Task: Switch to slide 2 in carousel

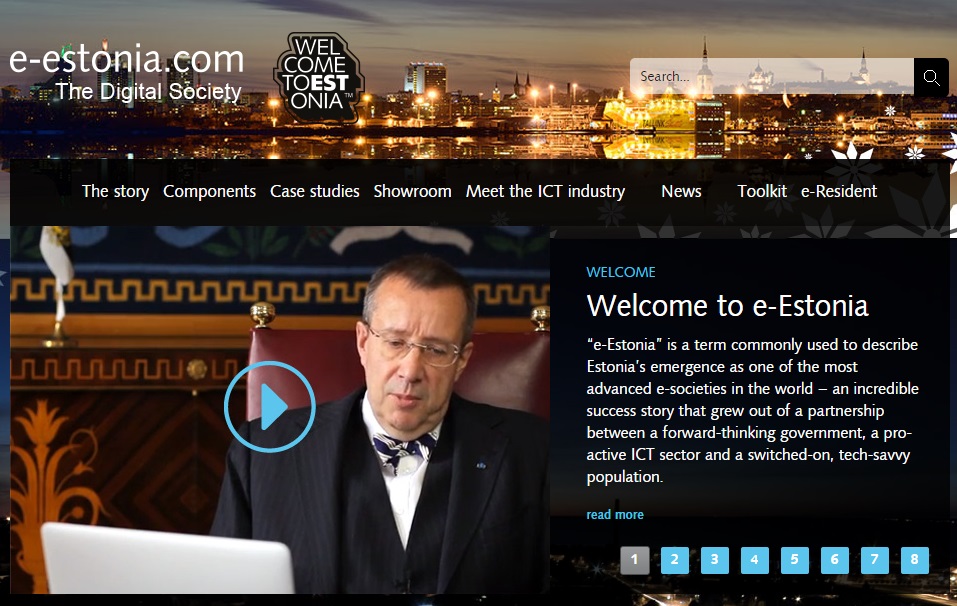Action: tap(674, 560)
